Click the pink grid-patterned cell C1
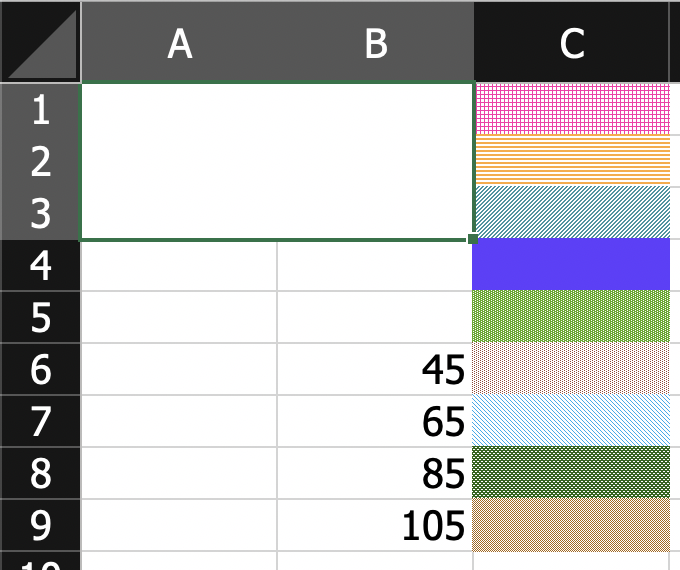Viewport: 680px width, 570px height. [572, 109]
